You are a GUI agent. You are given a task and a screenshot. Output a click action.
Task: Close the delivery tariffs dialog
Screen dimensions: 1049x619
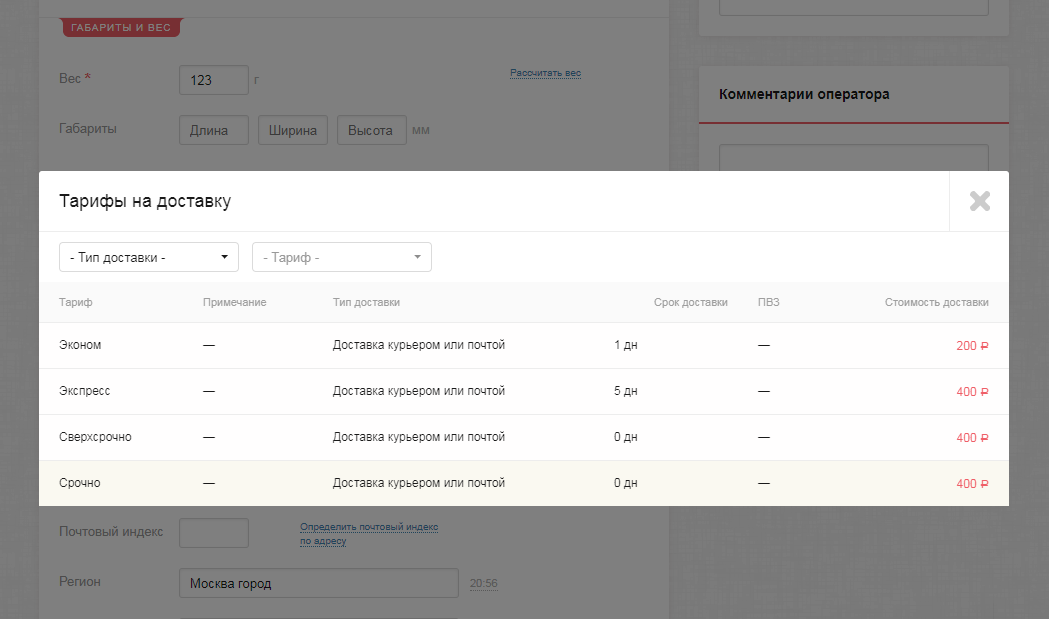pyautogui.click(x=979, y=201)
